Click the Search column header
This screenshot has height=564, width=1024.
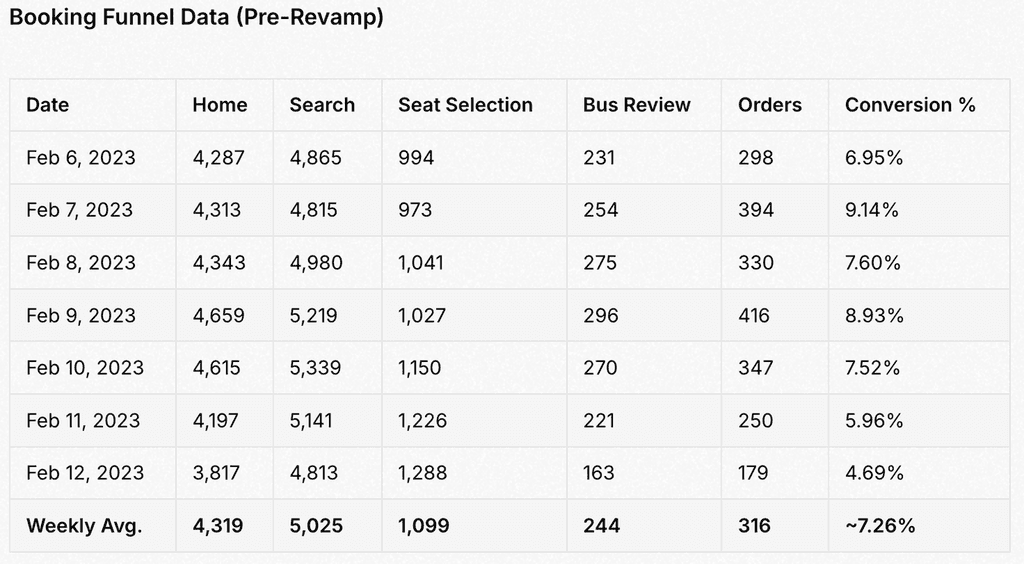tap(323, 105)
